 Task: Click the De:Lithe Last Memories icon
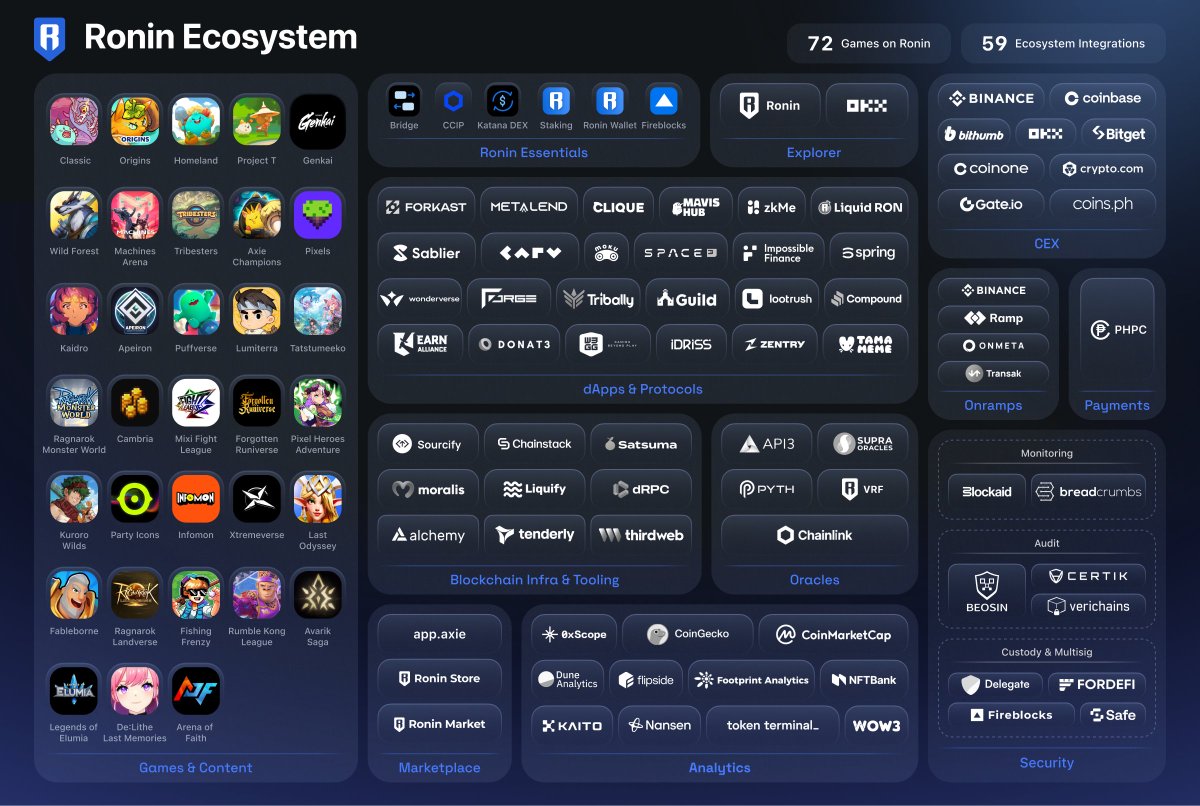[135, 690]
